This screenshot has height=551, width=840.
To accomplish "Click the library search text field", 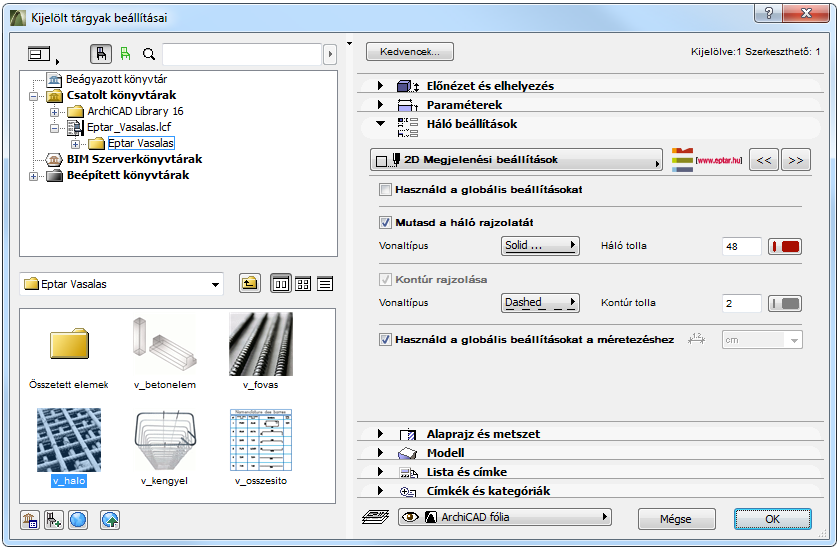I will pyautogui.click(x=242, y=54).
